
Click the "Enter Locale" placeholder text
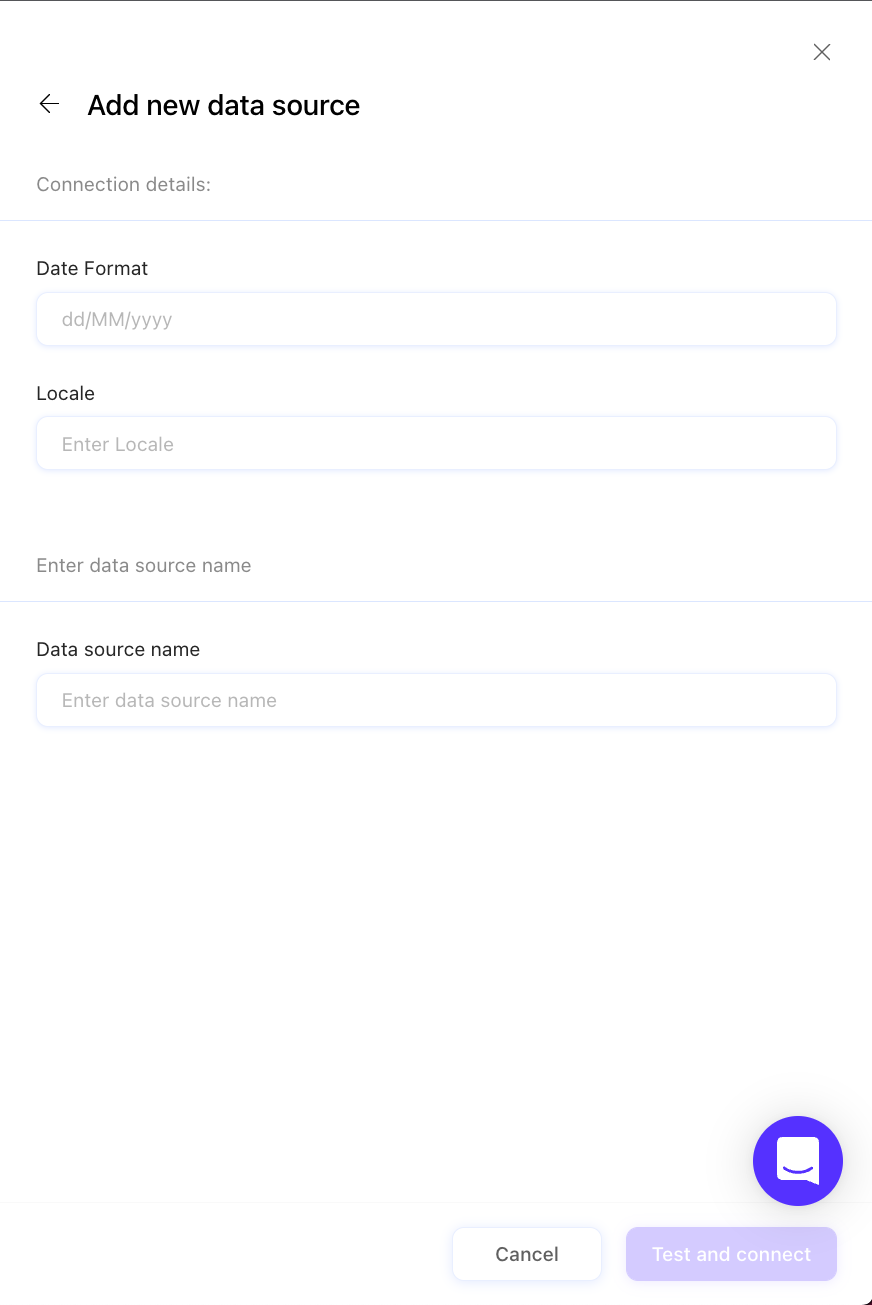point(118,444)
